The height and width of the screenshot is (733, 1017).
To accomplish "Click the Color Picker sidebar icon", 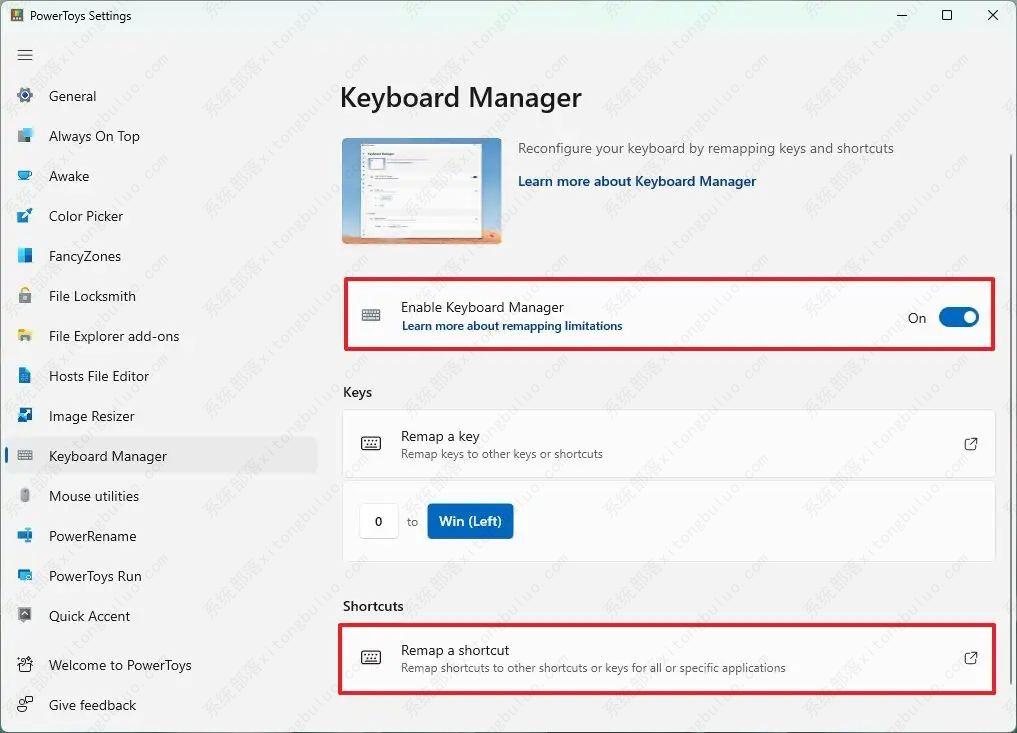I will tap(26, 216).
